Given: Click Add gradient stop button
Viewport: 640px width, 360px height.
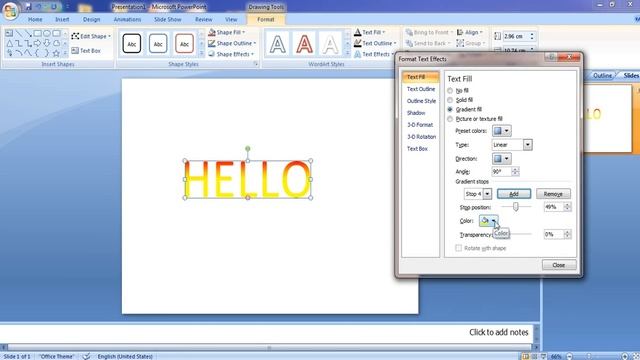Looking at the screenshot, I should pyautogui.click(x=514, y=194).
